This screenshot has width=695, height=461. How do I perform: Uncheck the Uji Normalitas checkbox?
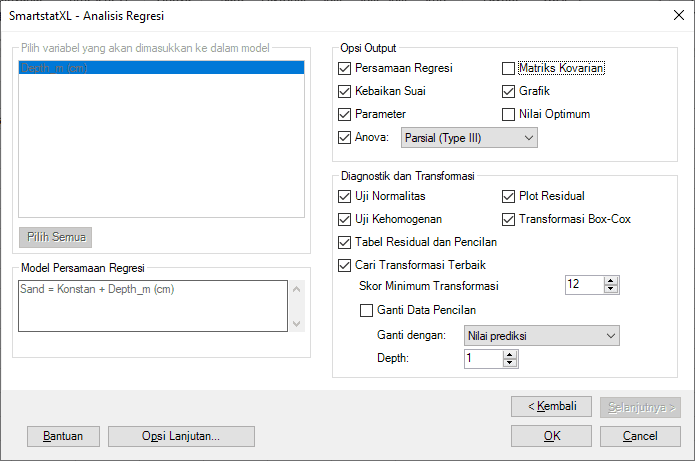click(x=346, y=196)
